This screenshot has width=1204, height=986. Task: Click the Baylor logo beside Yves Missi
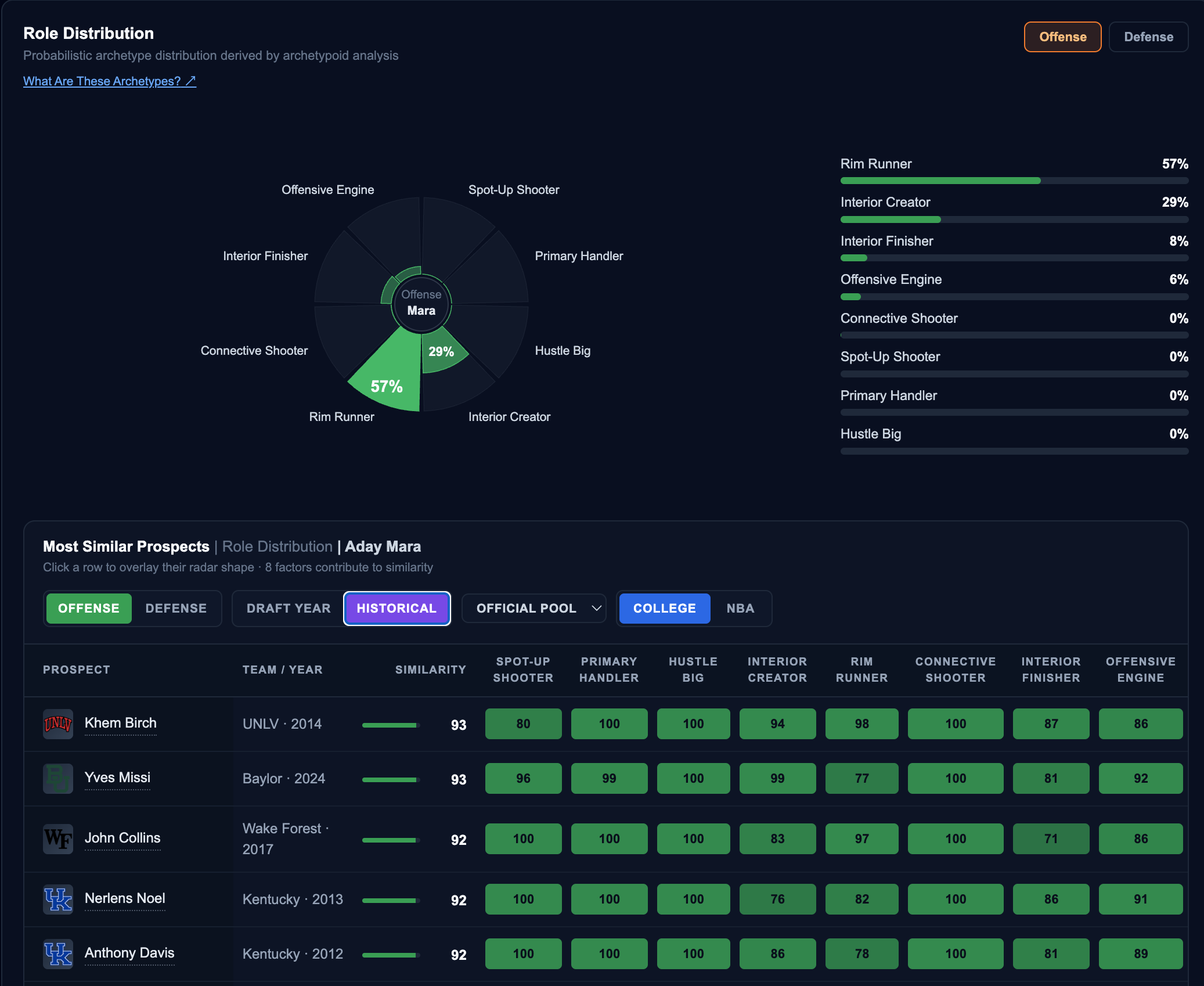[58, 778]
